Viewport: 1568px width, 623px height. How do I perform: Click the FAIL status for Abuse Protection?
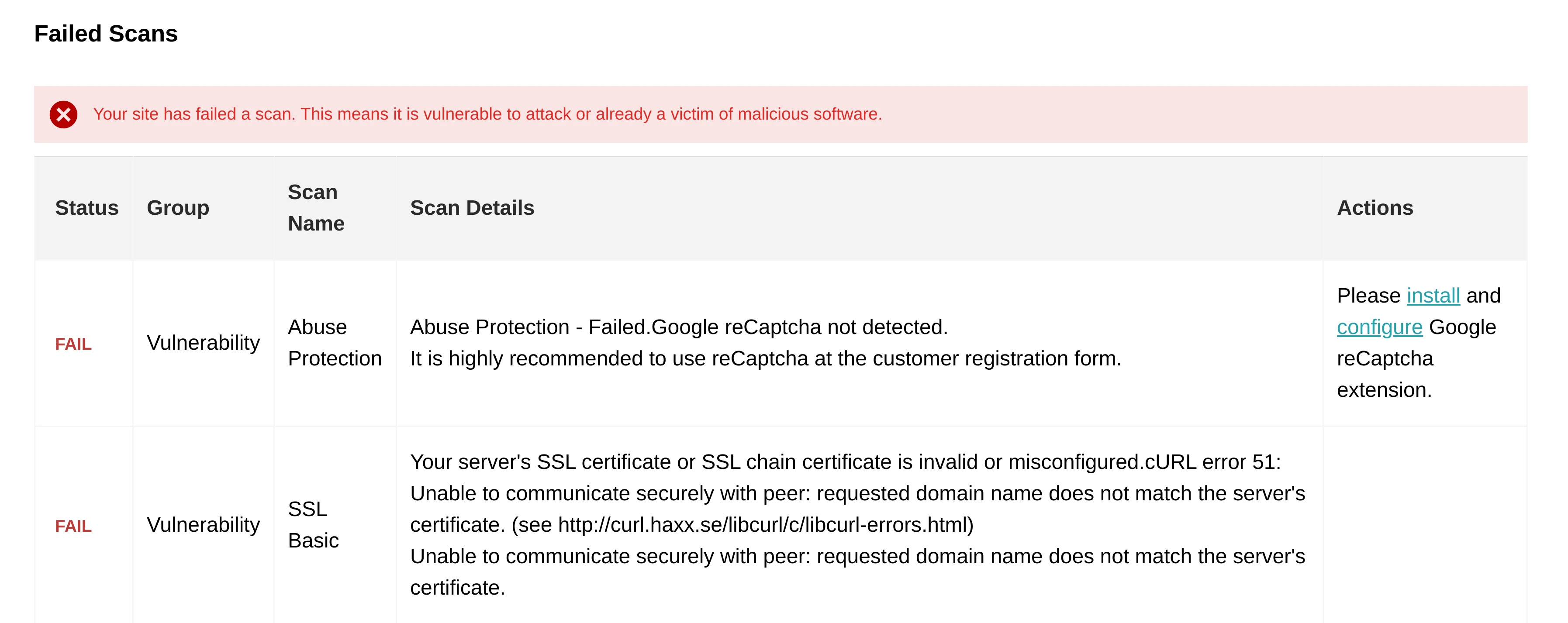point(73,344)
